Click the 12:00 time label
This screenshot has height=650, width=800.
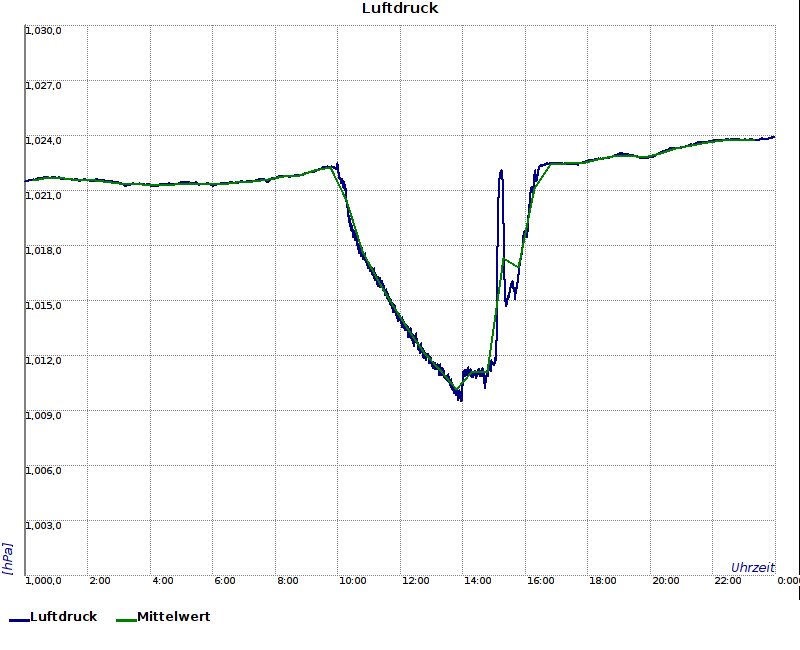tap(415, 581)
